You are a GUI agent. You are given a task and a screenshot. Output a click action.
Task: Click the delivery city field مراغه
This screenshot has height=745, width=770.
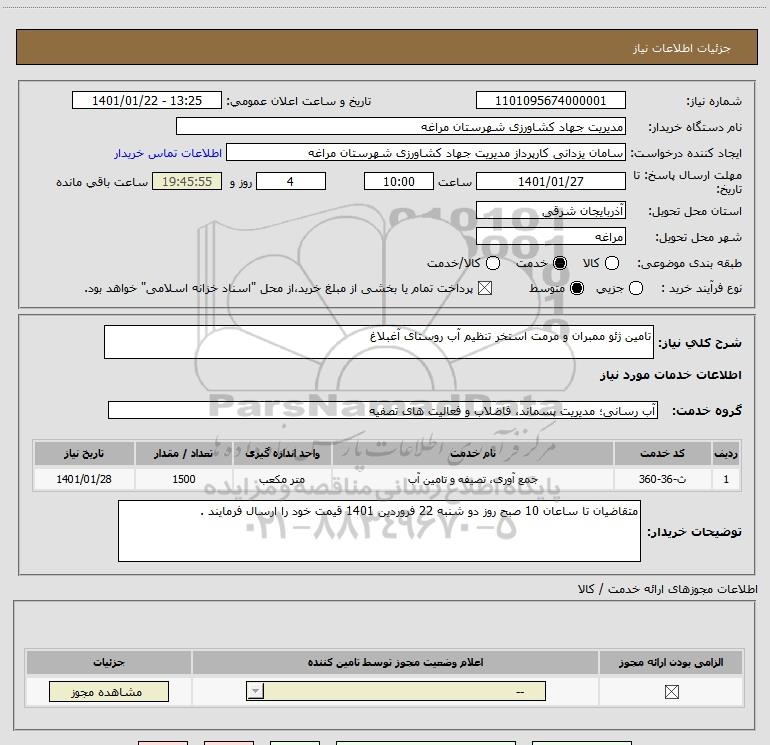pyautogui.click(x=550, y=237)
